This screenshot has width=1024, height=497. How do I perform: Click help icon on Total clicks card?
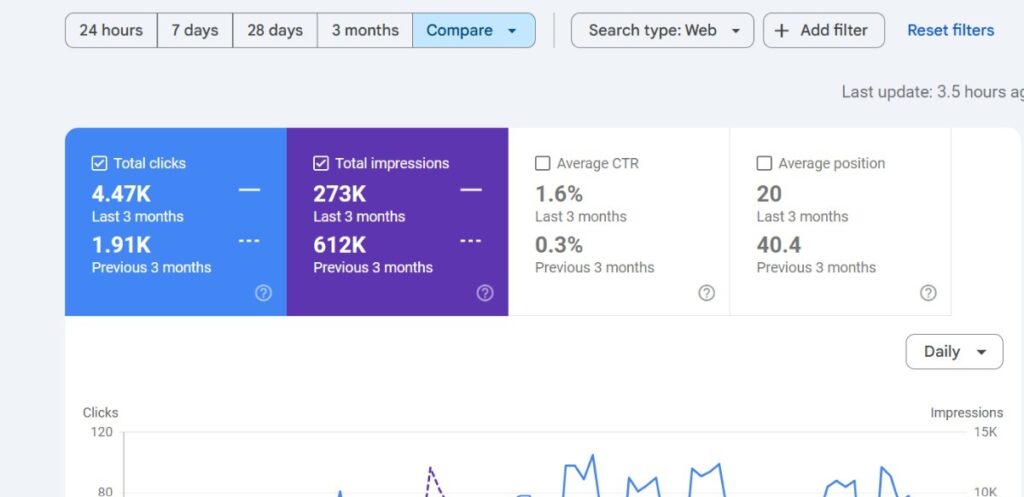(x=263, y=293)
